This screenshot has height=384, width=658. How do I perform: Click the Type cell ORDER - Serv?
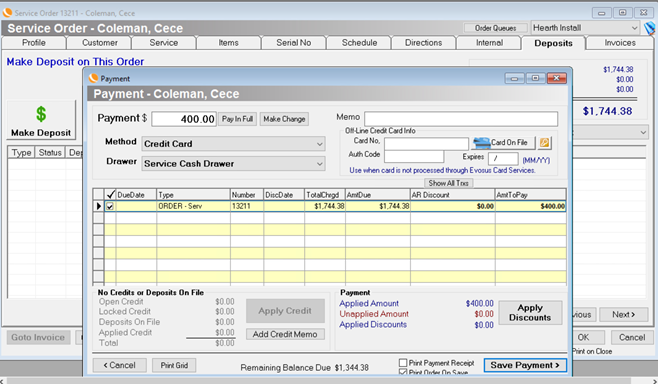193,206
